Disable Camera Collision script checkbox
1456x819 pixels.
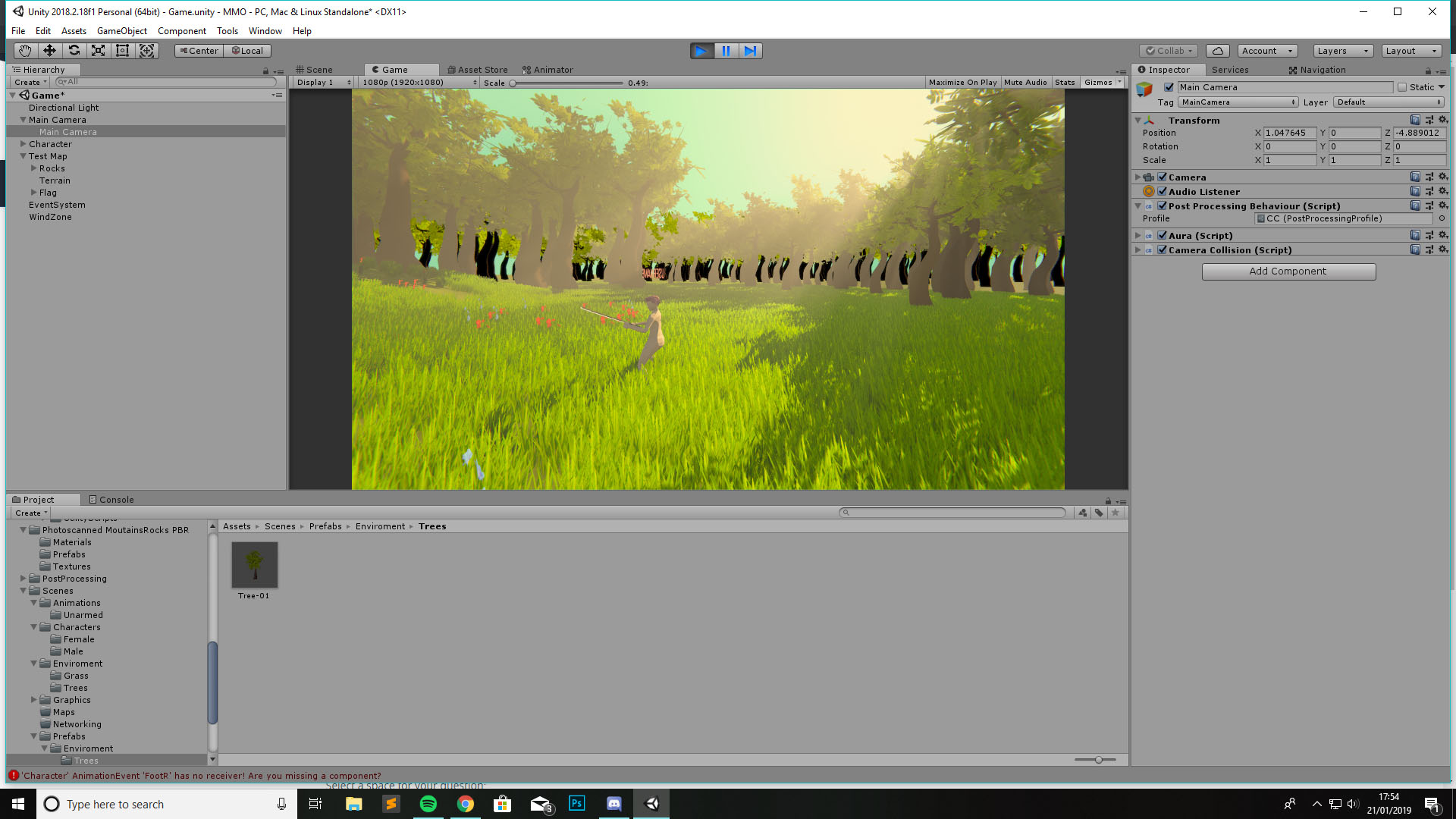click(x=1162, y=249)
